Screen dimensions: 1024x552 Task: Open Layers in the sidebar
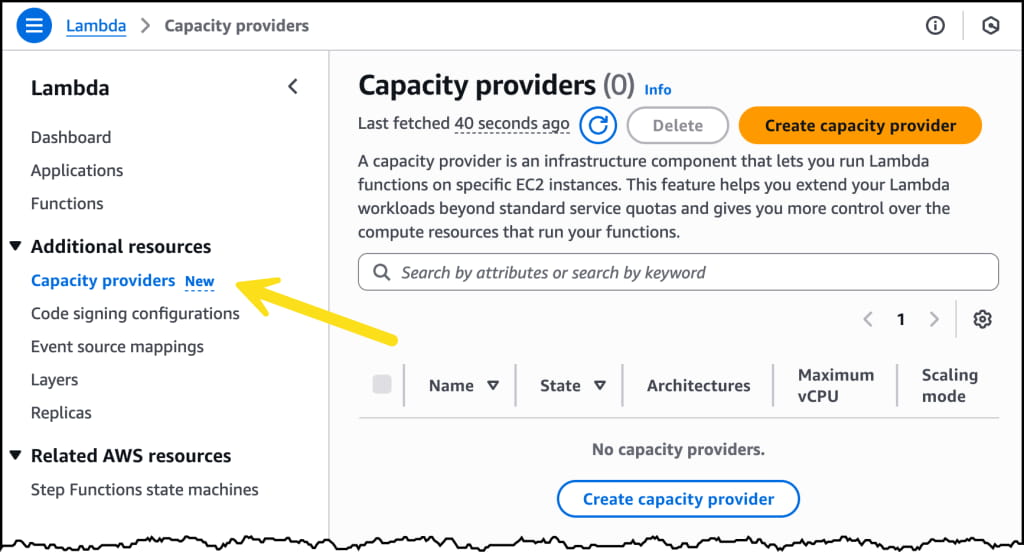(54, 380)
